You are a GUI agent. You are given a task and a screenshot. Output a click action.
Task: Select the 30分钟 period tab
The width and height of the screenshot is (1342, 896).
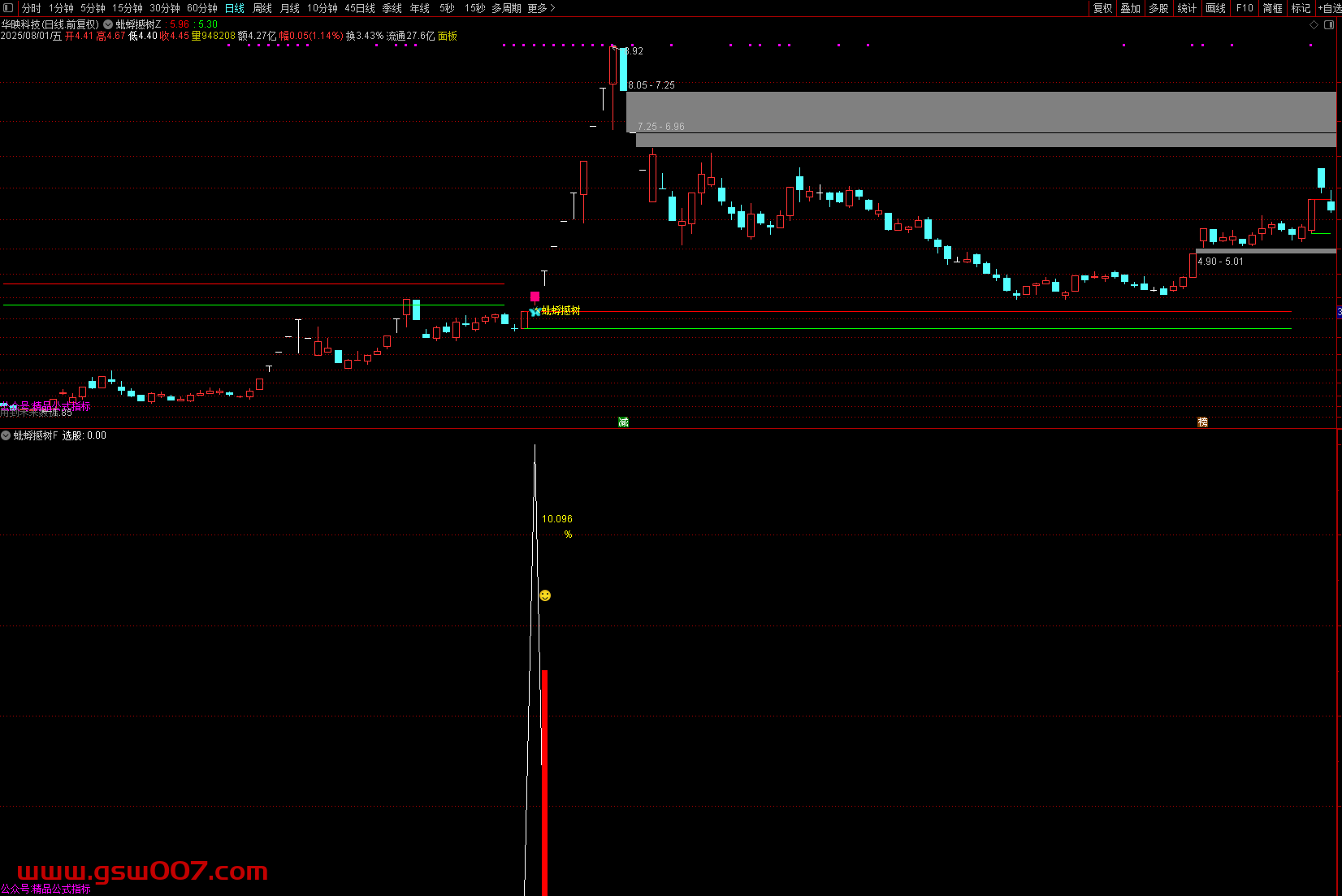point(165,8)
